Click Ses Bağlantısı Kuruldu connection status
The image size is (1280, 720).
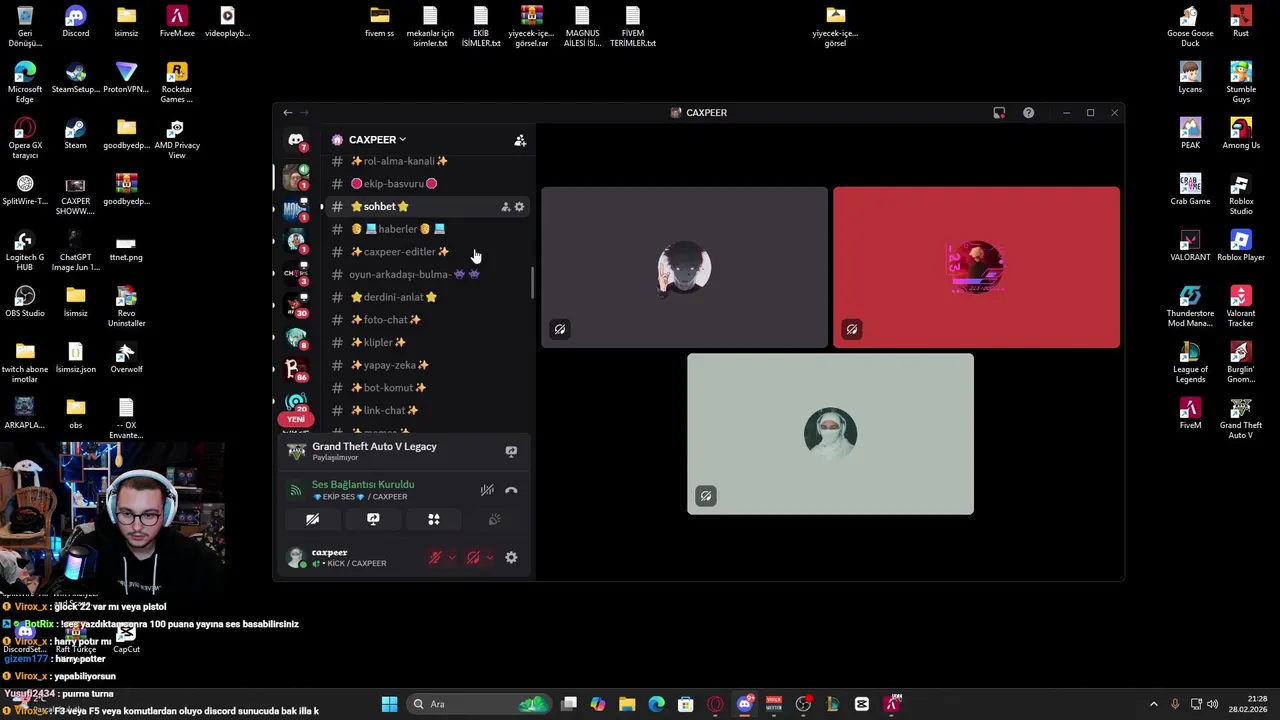363,485
